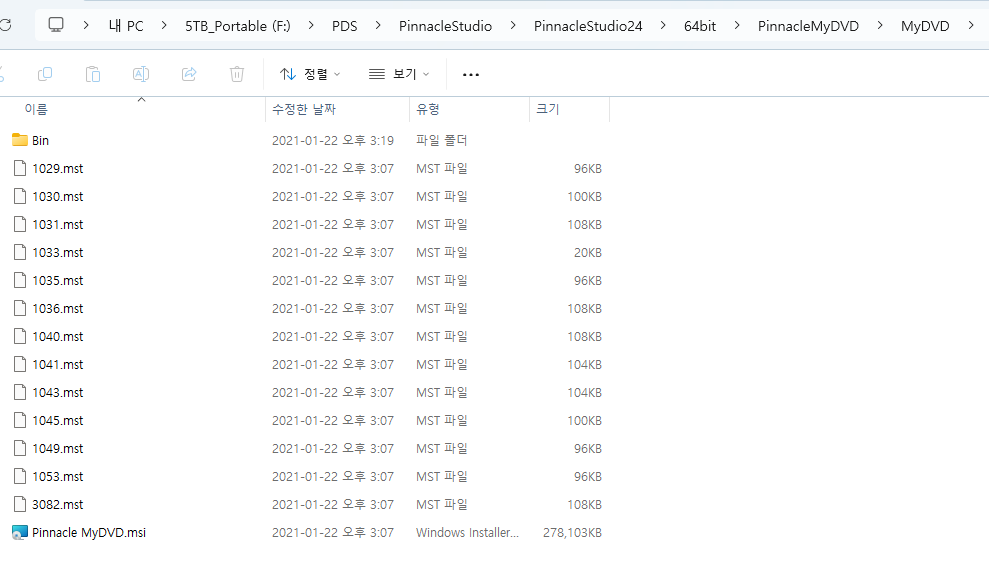This screenshot has height=566, width=989.
Task: Select the file 1041.mst
Action: tap(57, 365)
